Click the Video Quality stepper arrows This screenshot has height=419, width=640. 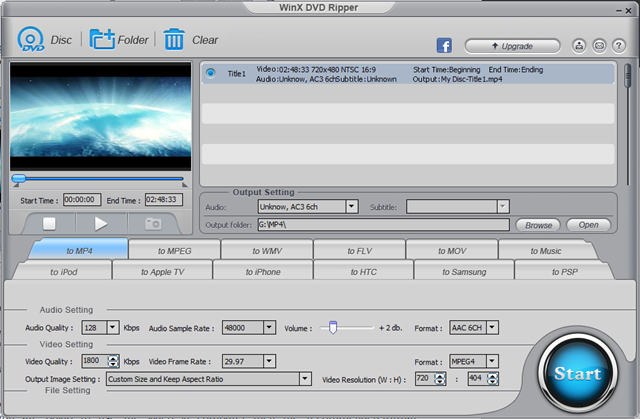(x=113, y=361)
